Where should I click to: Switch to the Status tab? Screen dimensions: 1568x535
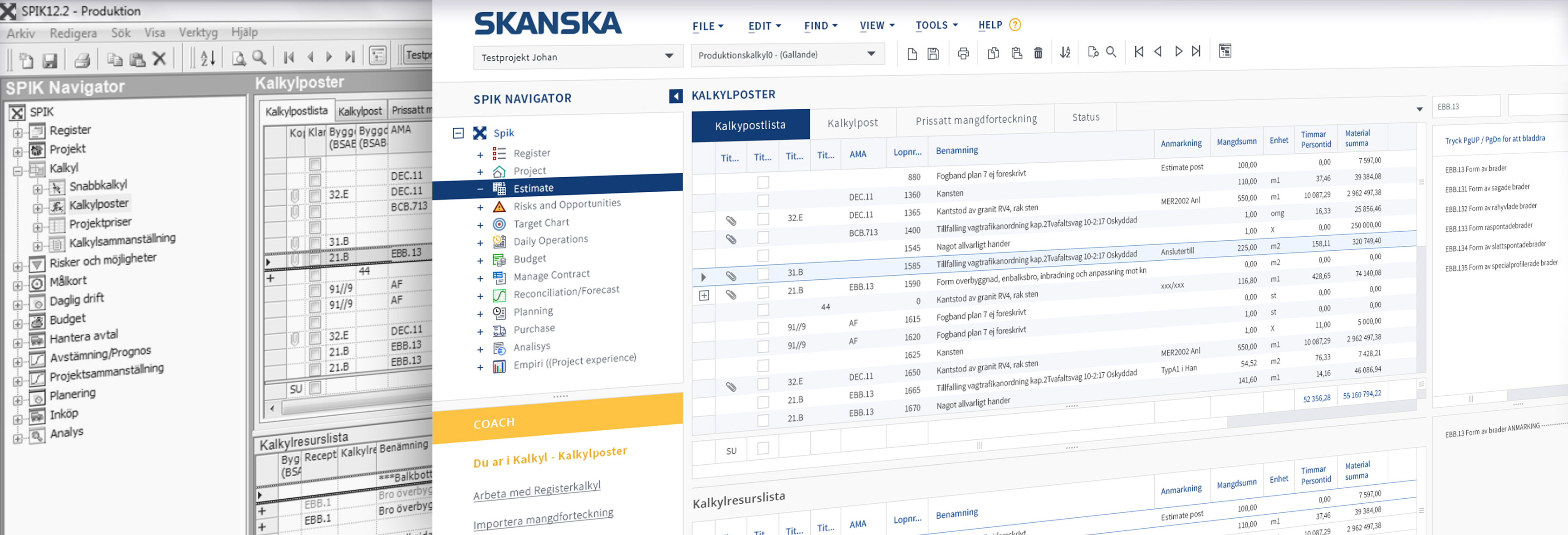coord(1086,117)
